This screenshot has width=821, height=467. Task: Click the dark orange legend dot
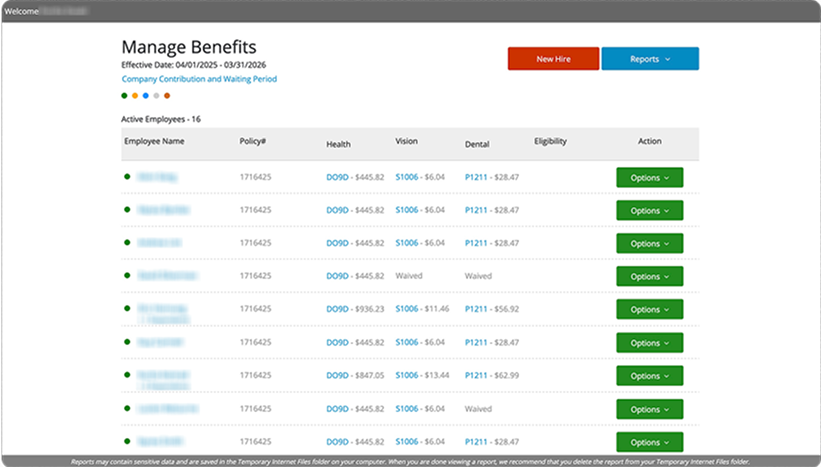click(167, 96)
